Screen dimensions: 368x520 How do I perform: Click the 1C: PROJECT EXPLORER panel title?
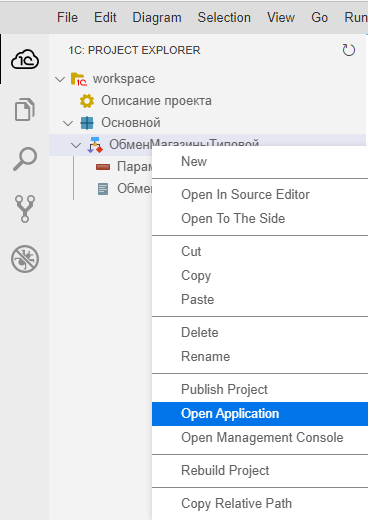tap(134, 50)
